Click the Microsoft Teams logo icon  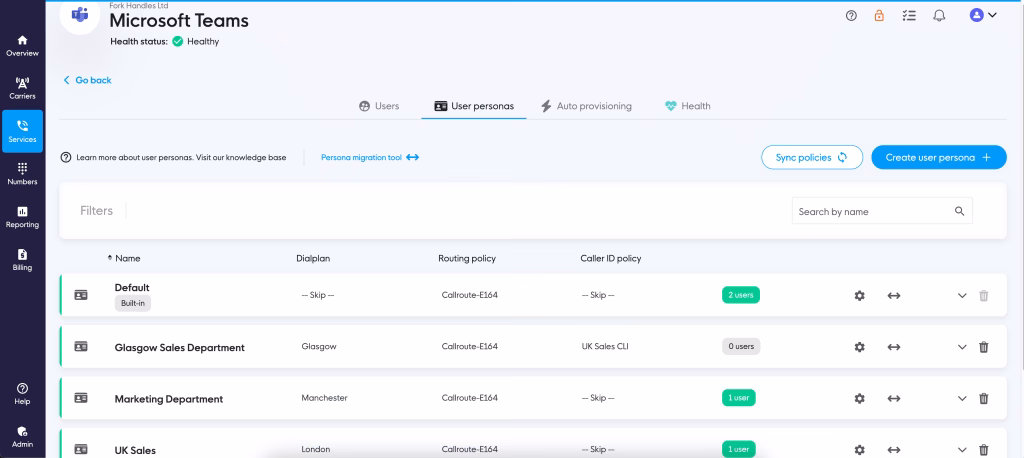tap(80, 14)
